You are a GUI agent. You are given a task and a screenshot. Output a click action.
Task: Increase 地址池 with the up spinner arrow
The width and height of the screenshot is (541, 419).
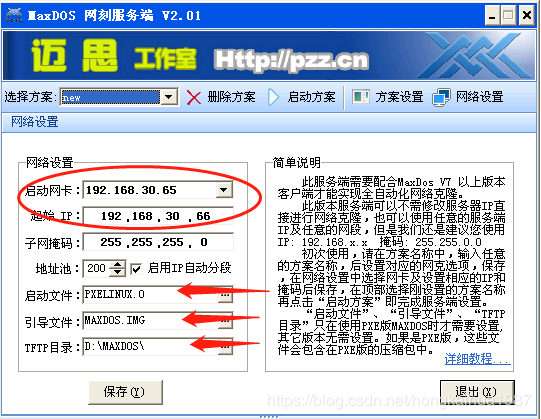118,264
